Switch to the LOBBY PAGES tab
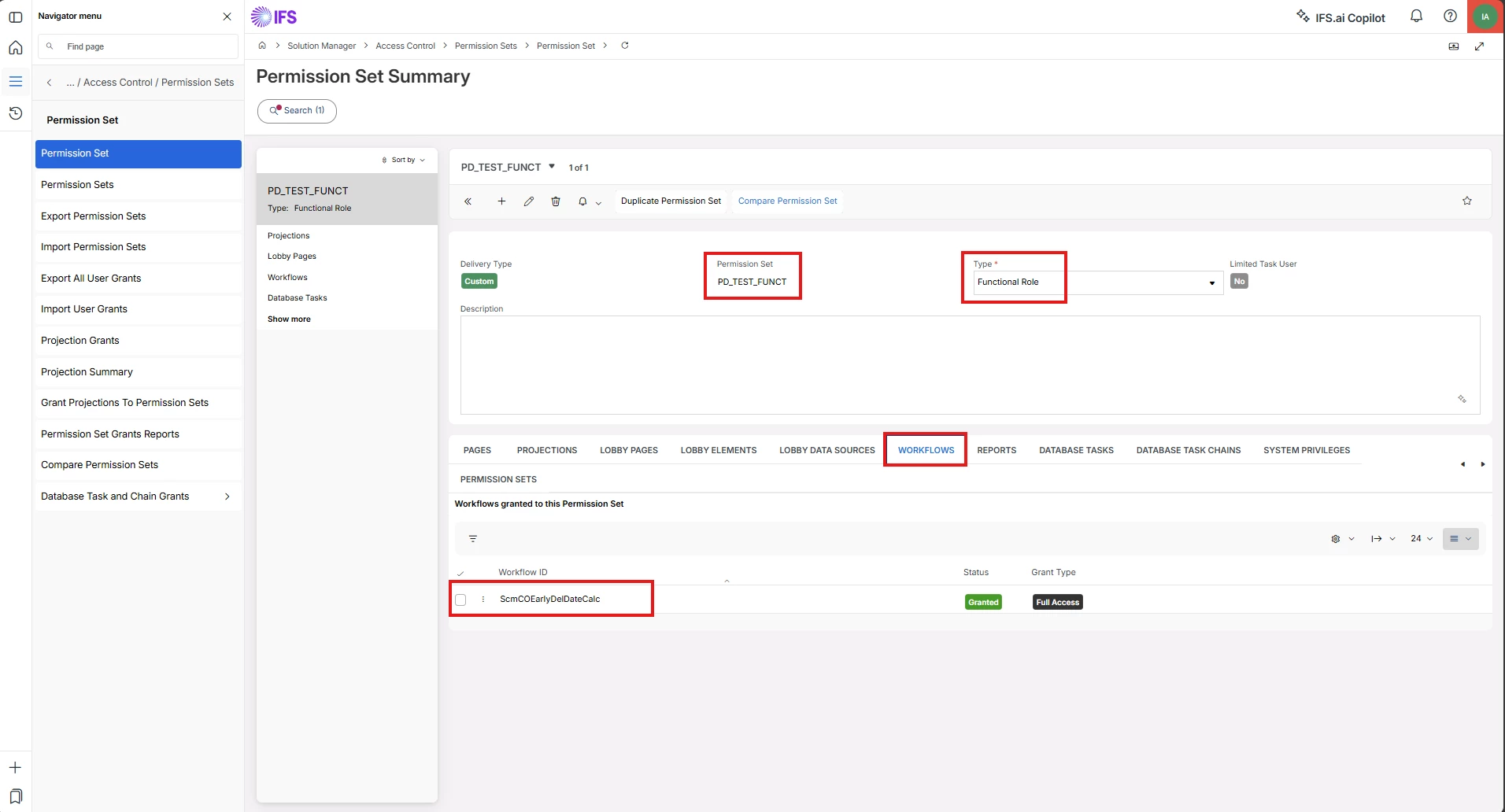This screenshot has width=1505, height=812. coord(629,451)
